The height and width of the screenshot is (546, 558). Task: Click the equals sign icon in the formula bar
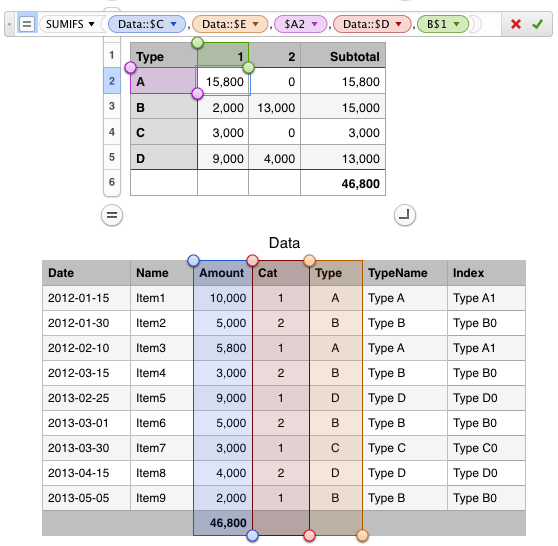point(27,24)
